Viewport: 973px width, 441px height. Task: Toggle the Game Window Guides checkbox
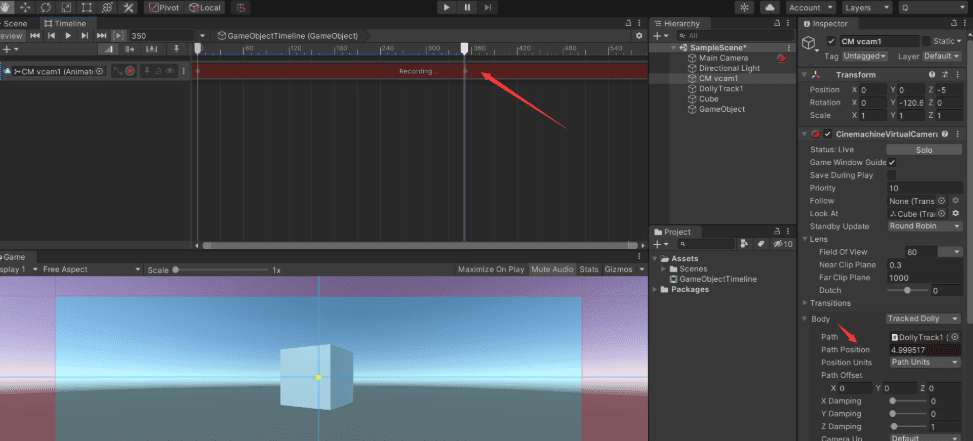click(x=891, y=162)
